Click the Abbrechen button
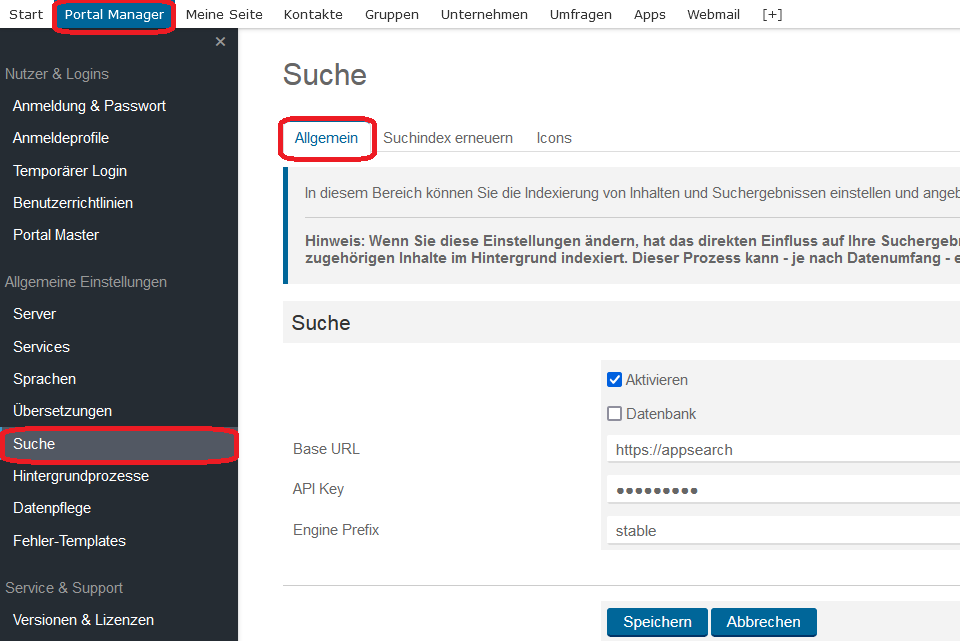Image resolution: width=960 pixels, height=641 pixels. (x=763, y=622)
